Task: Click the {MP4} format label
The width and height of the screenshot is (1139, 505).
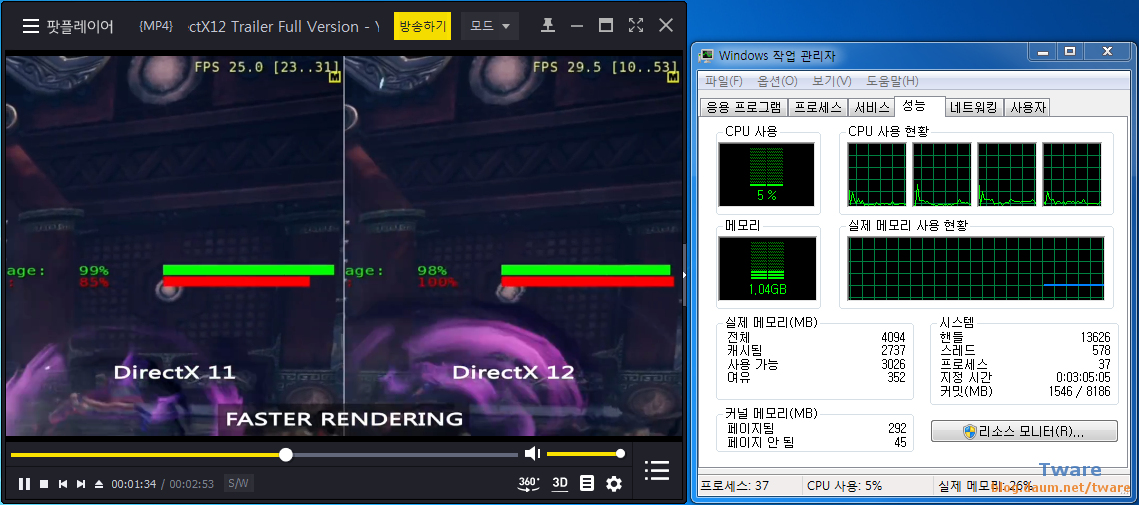Action: coord(155,26)
